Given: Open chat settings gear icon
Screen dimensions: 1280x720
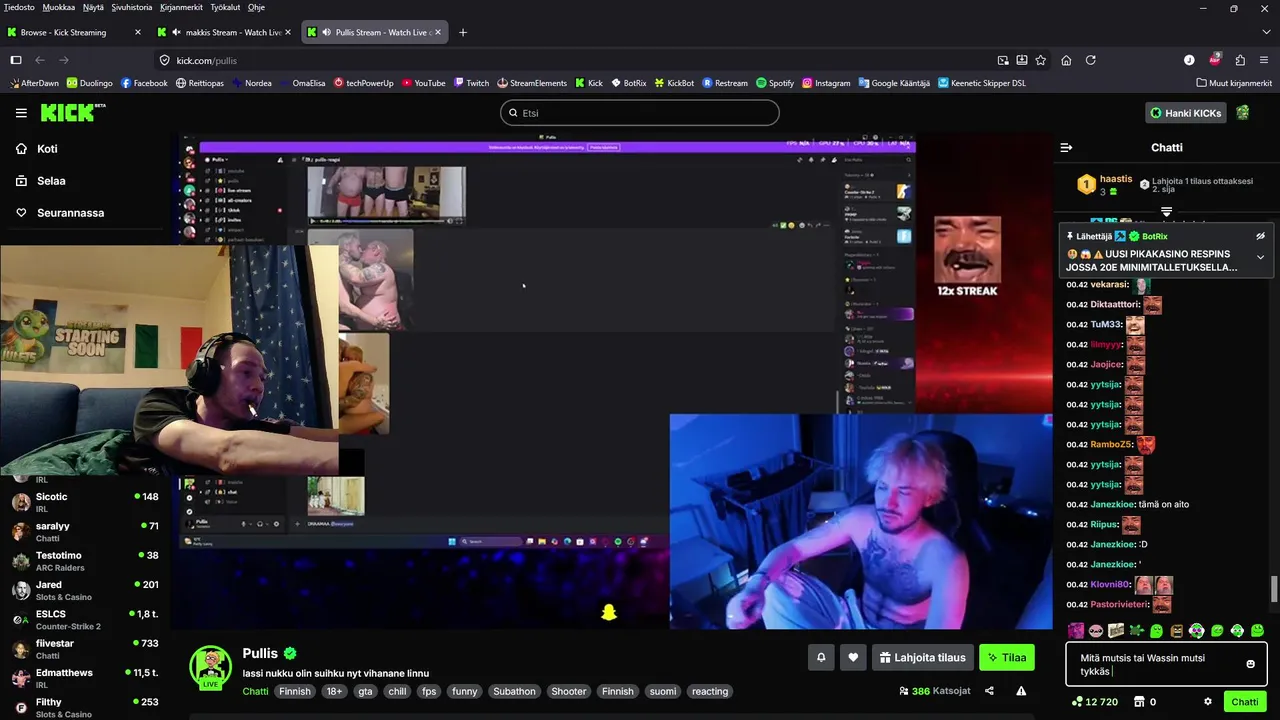Looking at the screenshot, I should (1208, 702).
